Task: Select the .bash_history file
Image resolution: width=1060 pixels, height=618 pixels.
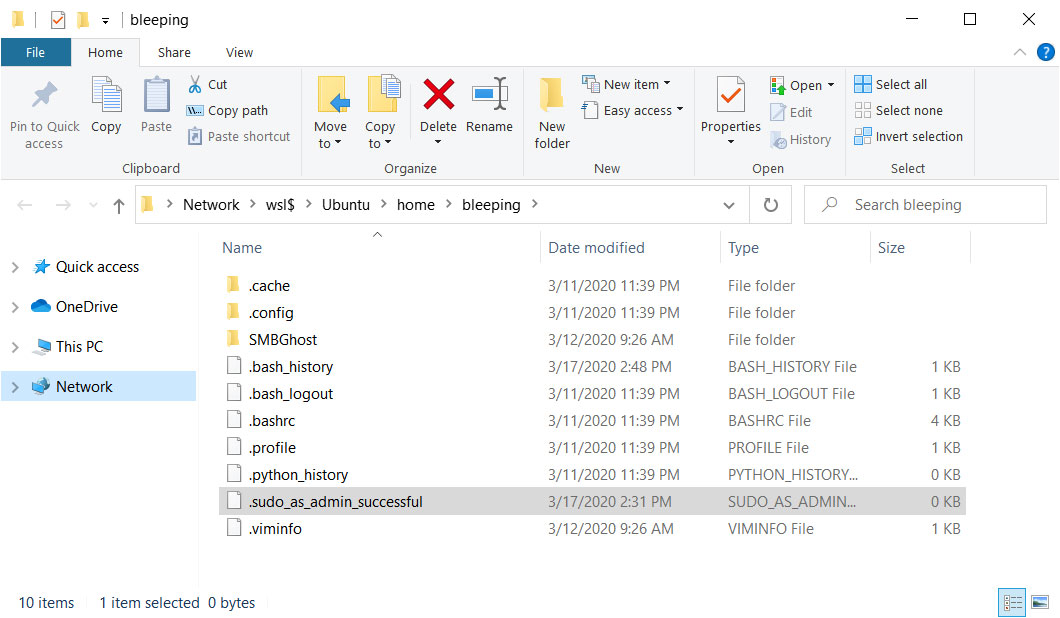Action: click(x=592, y=367)
